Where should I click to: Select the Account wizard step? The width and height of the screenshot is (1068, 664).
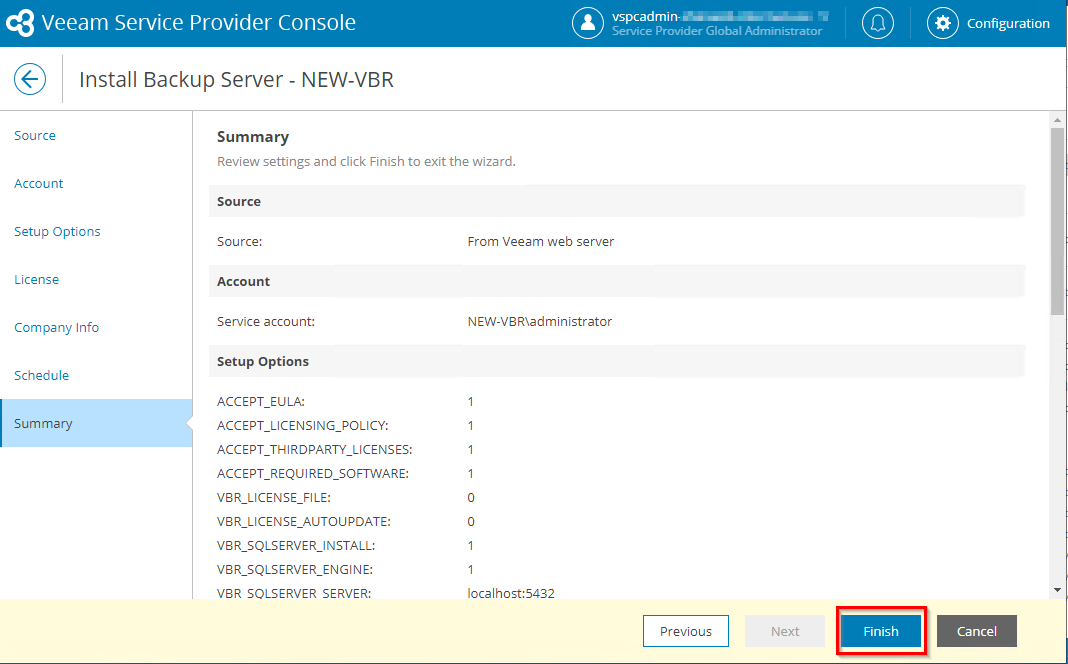click(x=39, y=183)
